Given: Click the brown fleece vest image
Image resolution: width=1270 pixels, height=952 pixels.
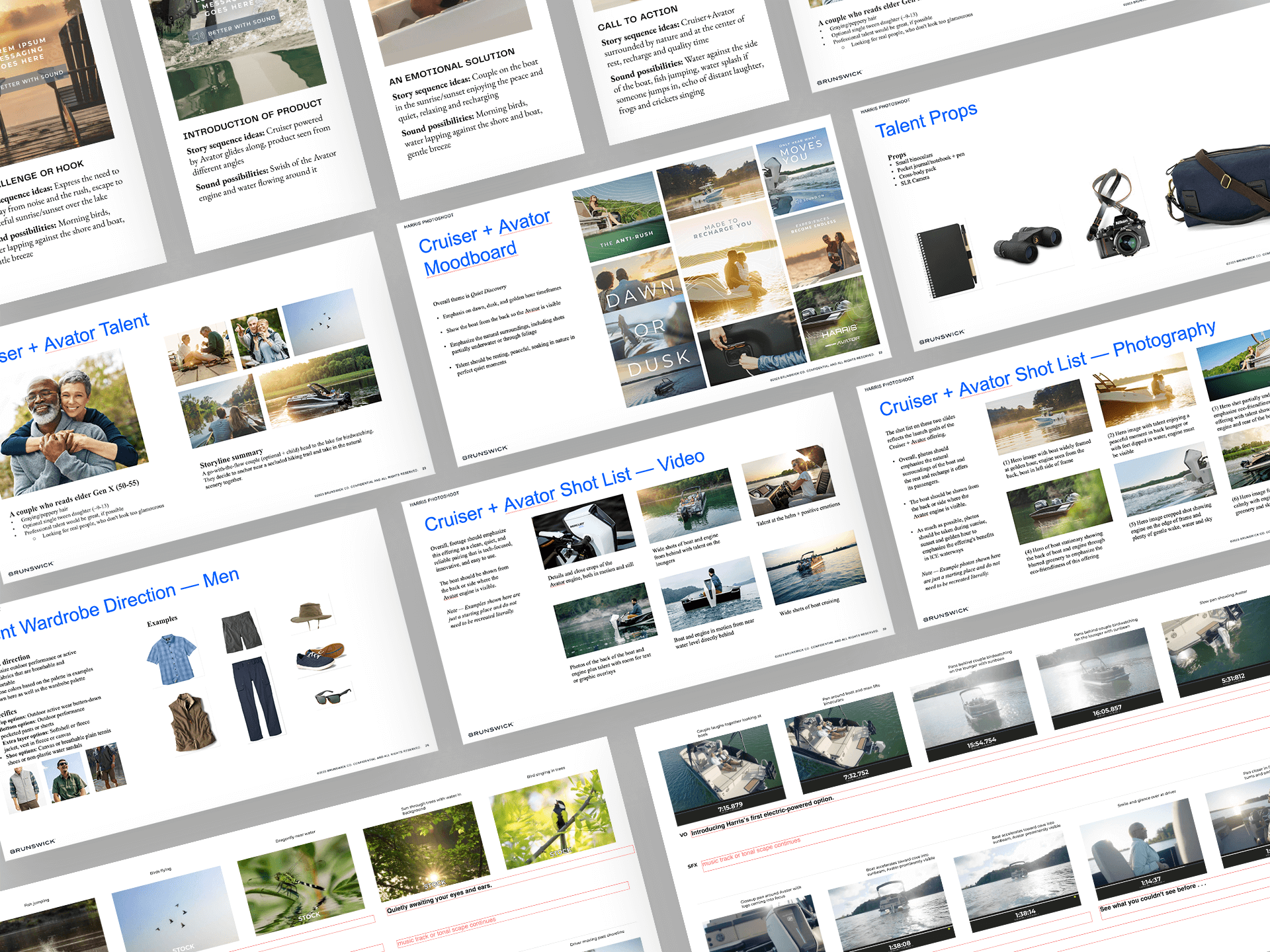Looking at the screenshot, I should (x=191, y=721).
